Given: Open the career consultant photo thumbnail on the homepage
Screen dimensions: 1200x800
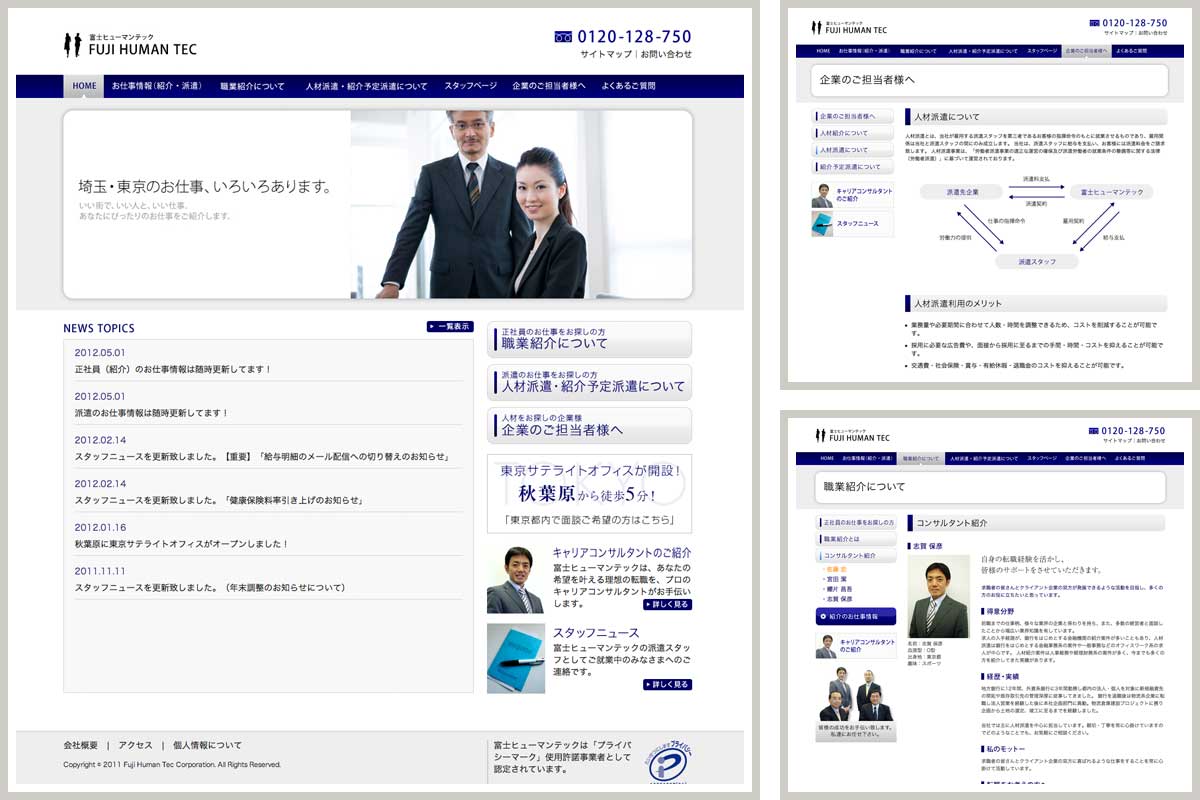Looking at the screenshot, I should pos(515,580).
